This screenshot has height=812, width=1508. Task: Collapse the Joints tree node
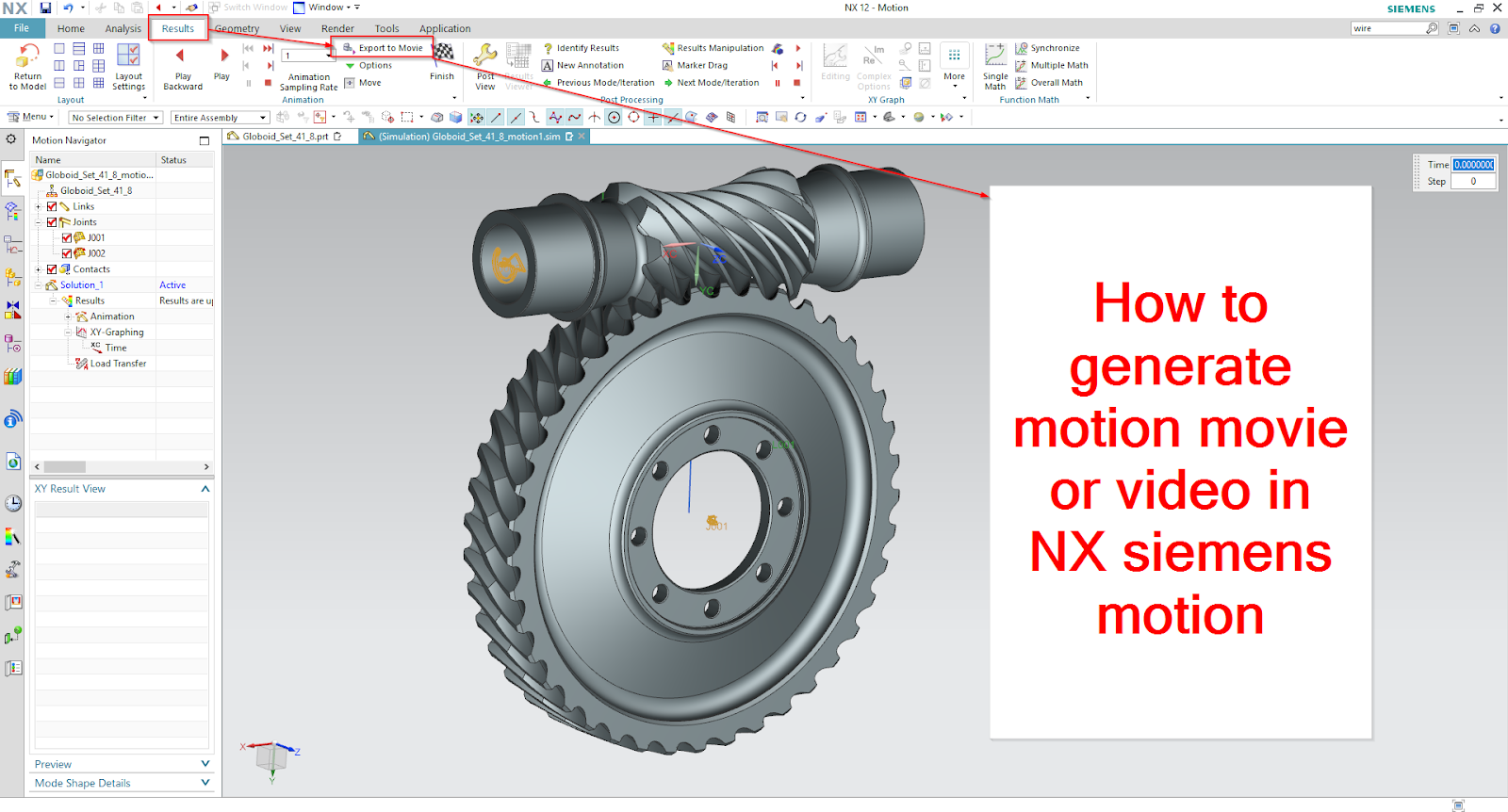[39, 222]
